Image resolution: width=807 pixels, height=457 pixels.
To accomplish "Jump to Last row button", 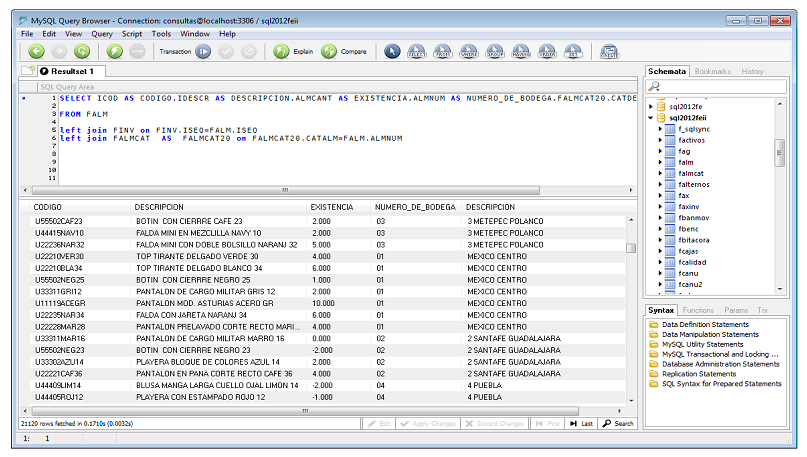I will point(581,424).
